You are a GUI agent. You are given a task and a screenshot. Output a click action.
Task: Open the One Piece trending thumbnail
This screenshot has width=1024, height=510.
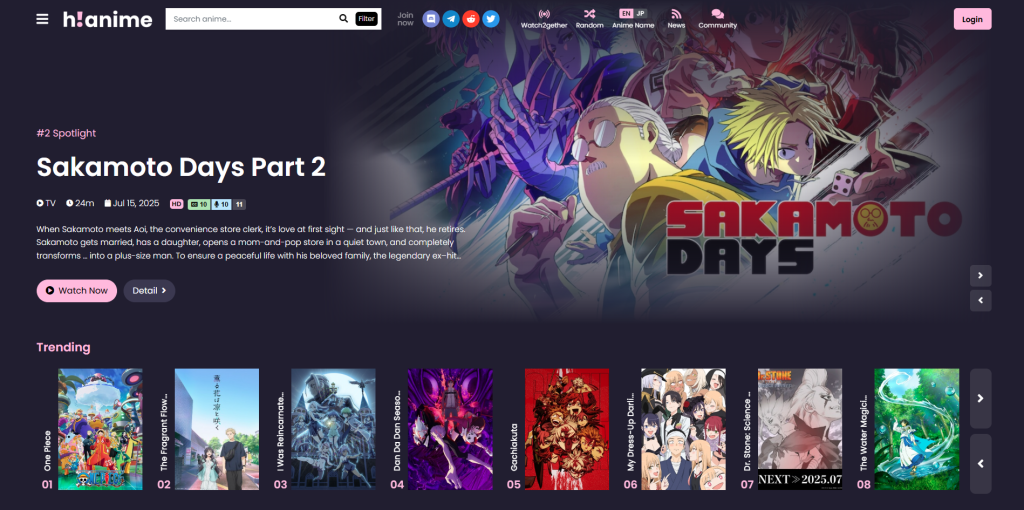click(x=100, y=429)
